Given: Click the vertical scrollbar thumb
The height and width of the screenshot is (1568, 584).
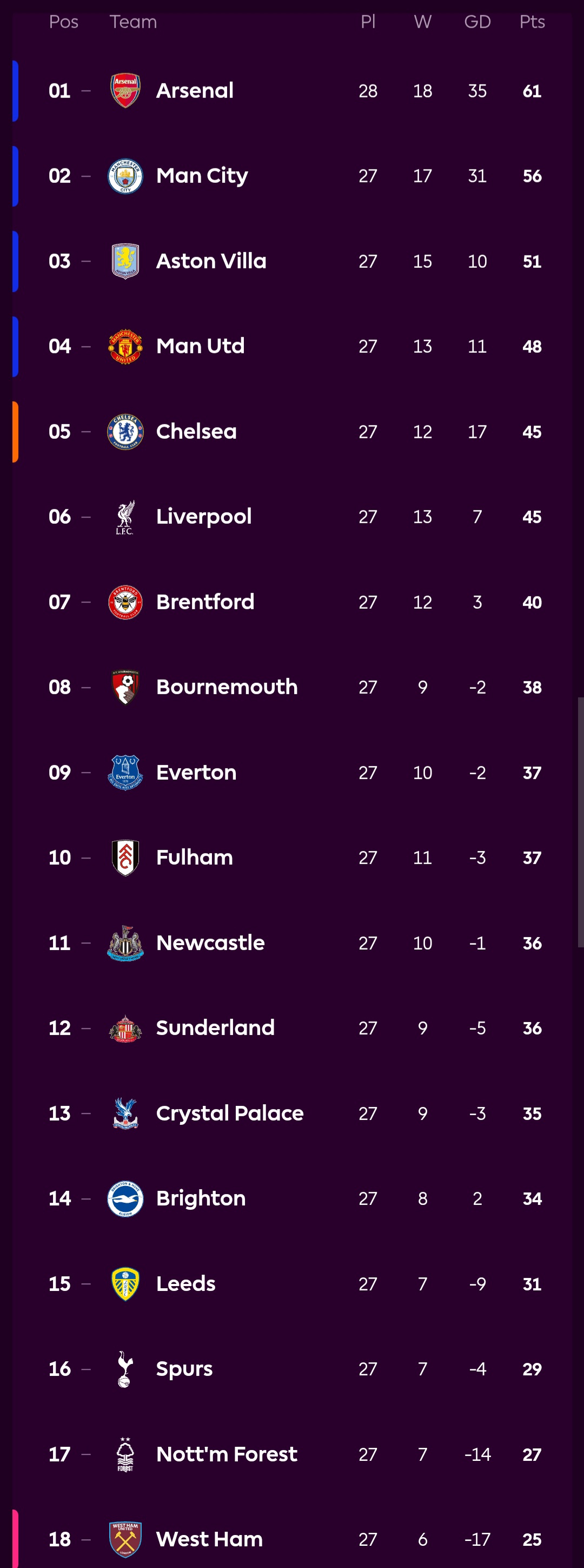Looking at the screenshot, I should (580, 822).
